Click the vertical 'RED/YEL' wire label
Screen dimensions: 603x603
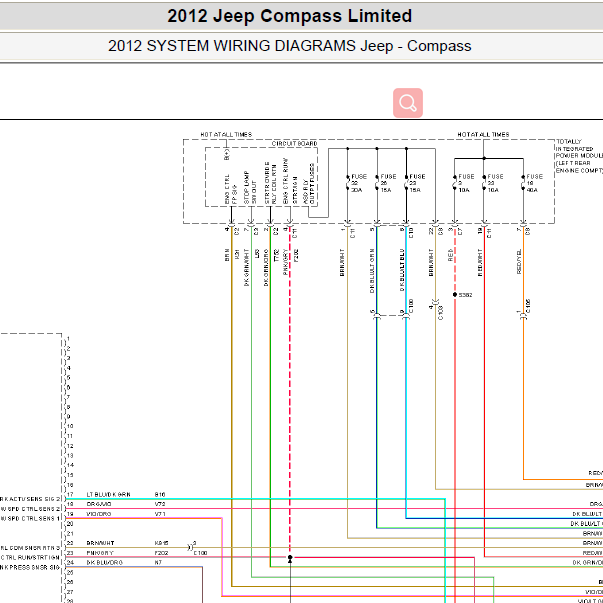pos(519,262)
